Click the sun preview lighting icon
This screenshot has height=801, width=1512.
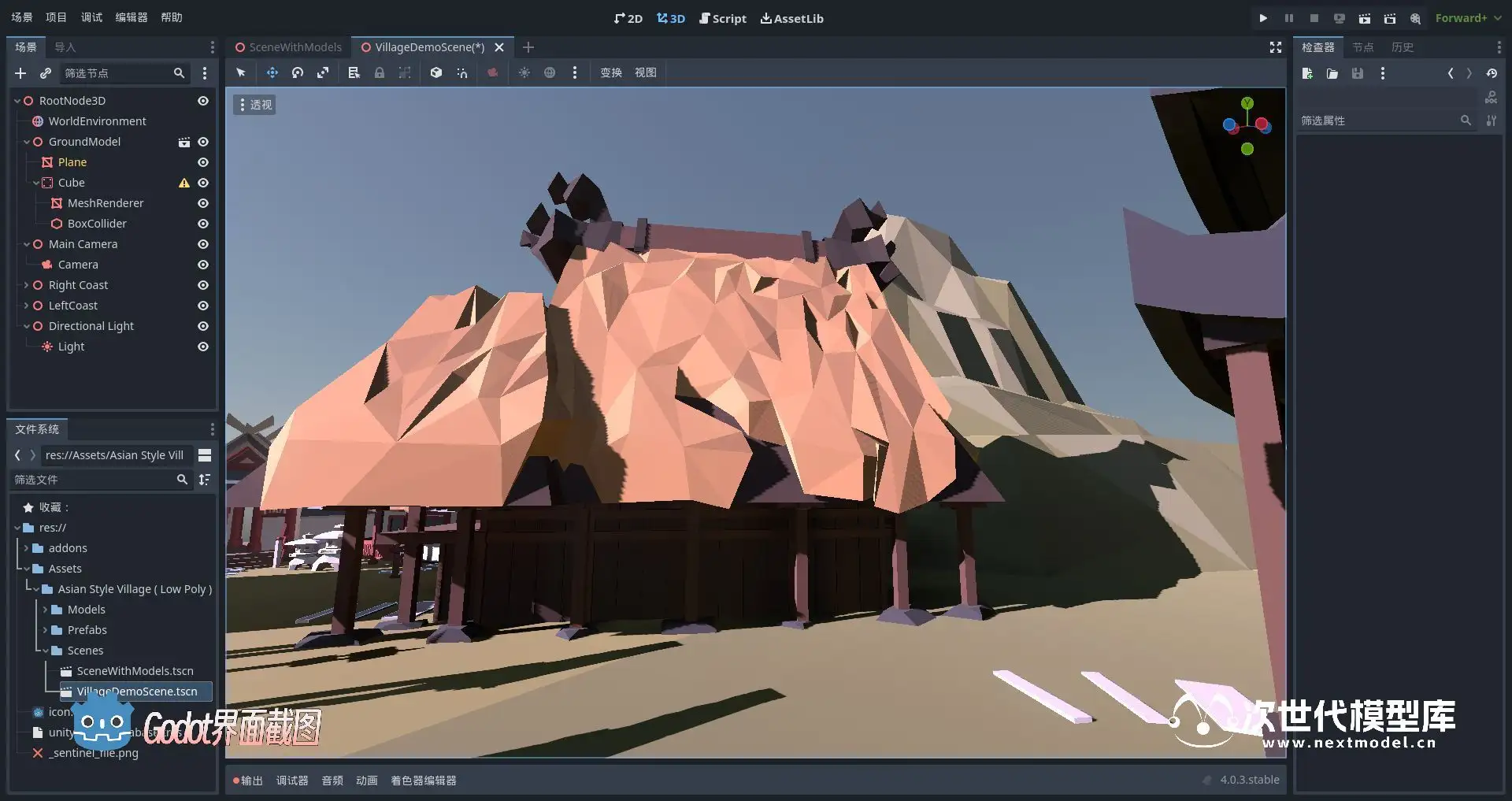(x=524, y=72)
